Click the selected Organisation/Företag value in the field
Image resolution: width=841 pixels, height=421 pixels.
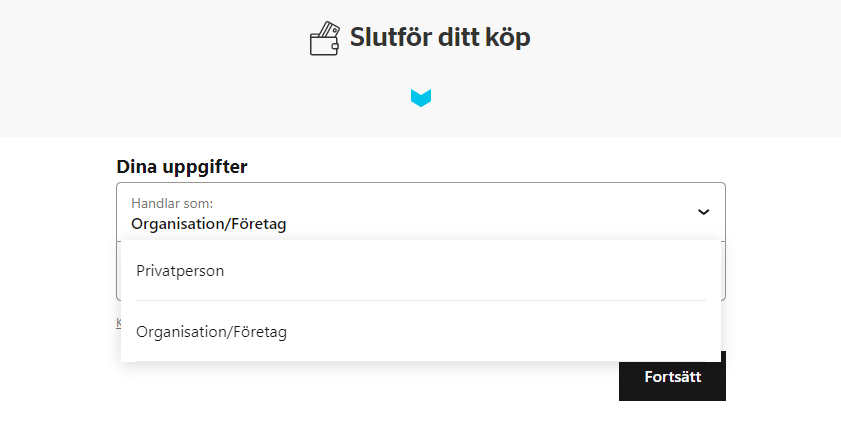209,224
